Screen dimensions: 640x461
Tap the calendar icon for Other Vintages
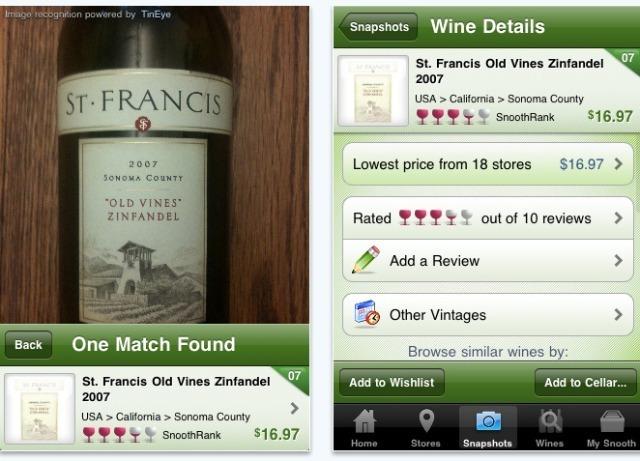367,313
